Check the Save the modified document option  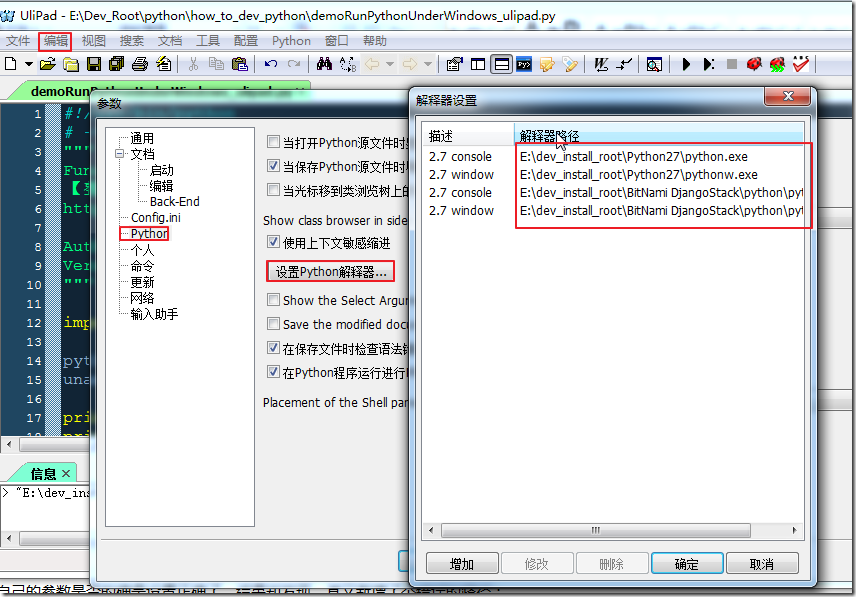274,324
